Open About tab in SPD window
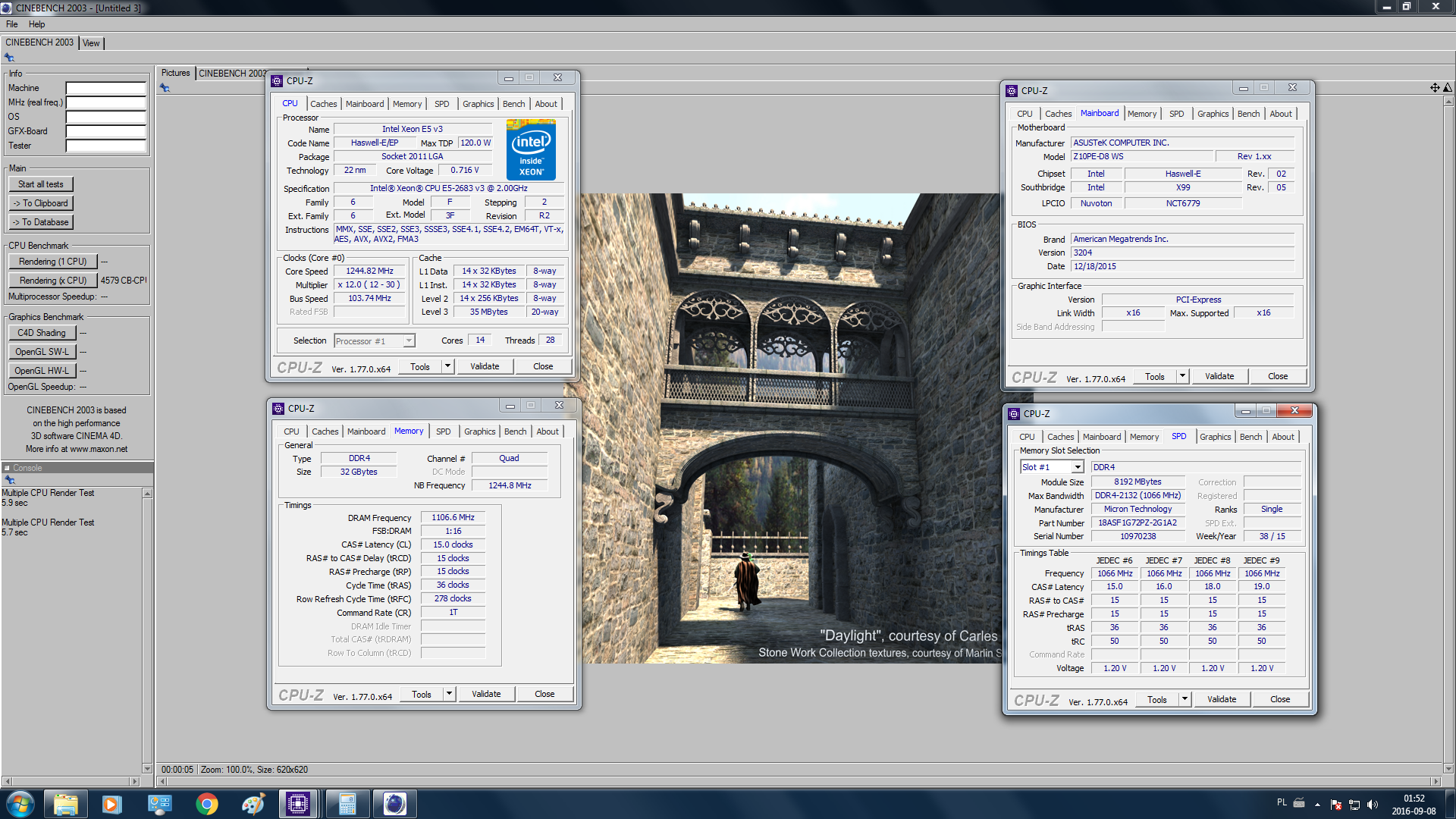 pos(1283,437)
